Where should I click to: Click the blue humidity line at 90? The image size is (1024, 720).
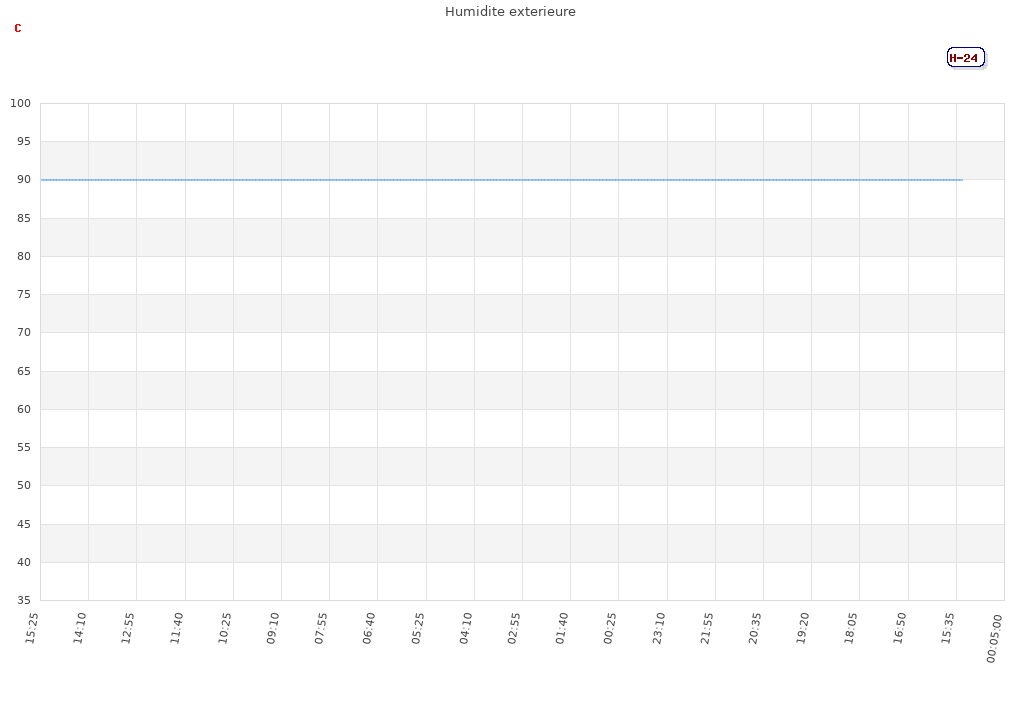[x=500, y=180]
